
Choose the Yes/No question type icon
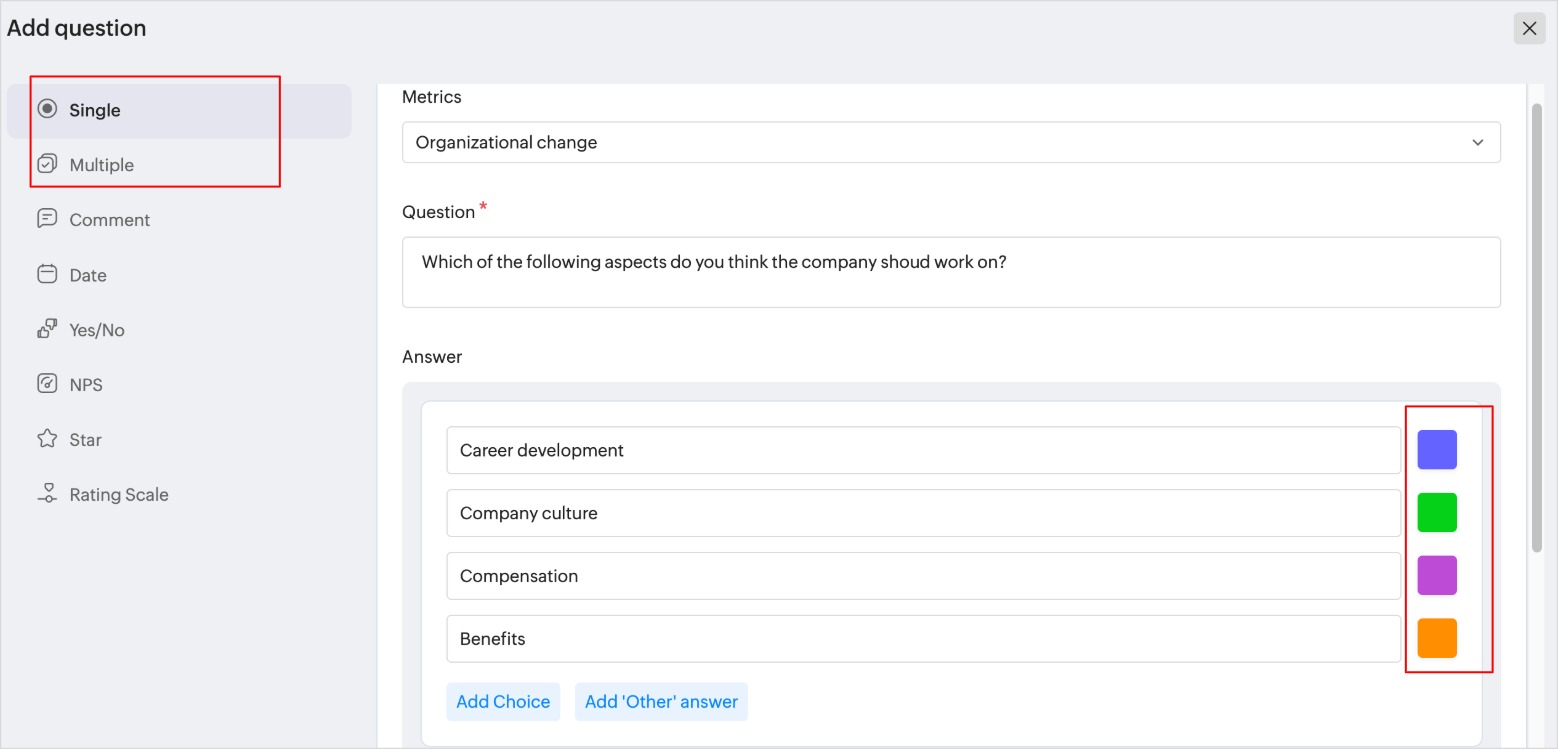click(47, 329)
